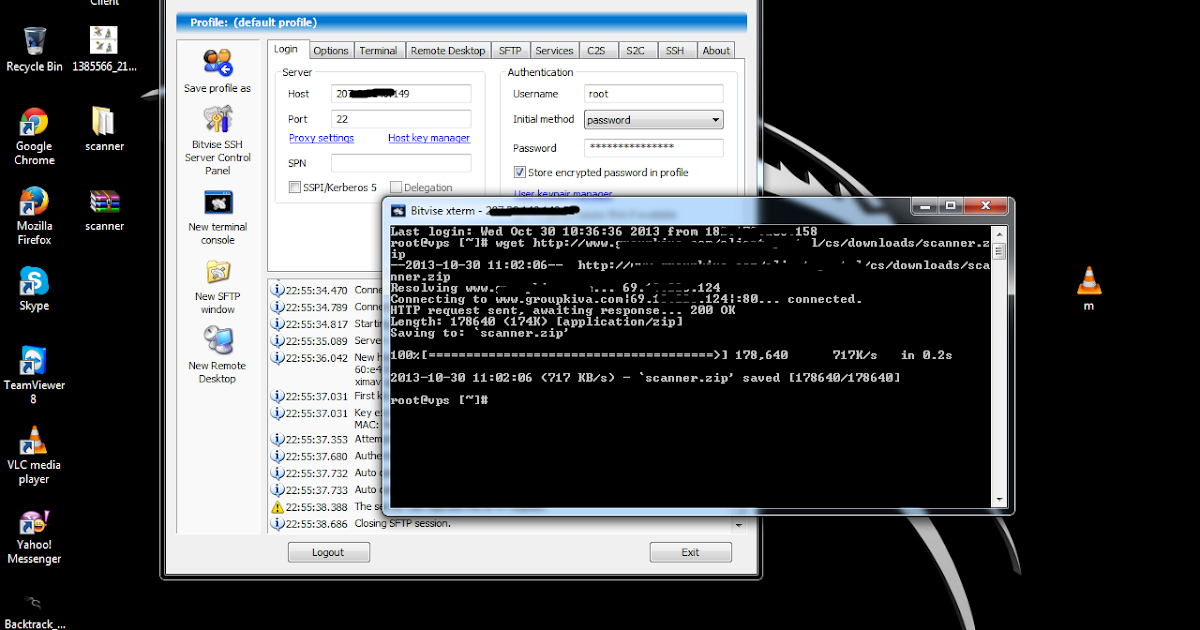Click Save profile as icon
Screen dimensions: 1200x630
pyautogui.click(x=217, y=71)
